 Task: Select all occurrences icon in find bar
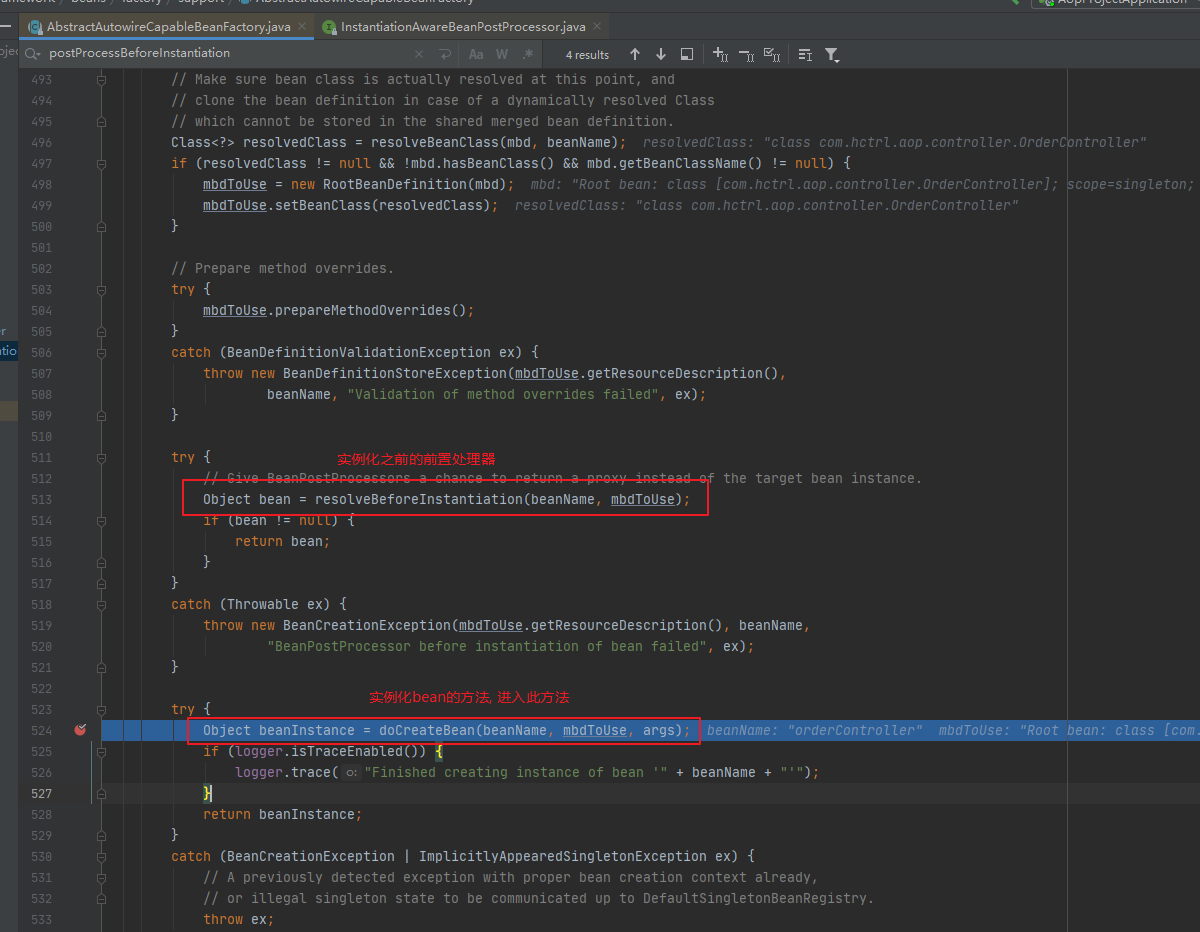click(x=772, y=54)
